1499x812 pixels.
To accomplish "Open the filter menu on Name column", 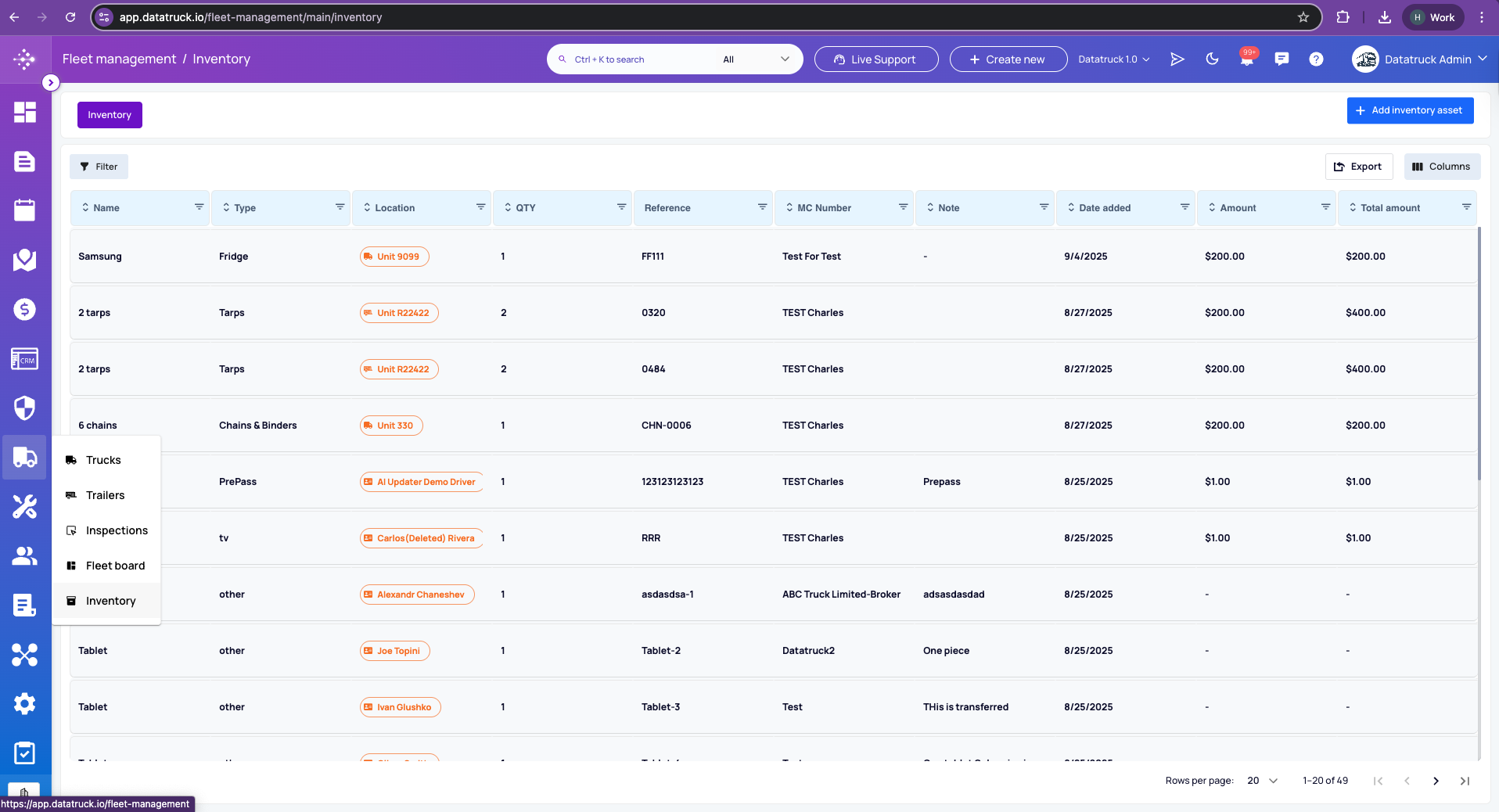I will pos(199,207).
